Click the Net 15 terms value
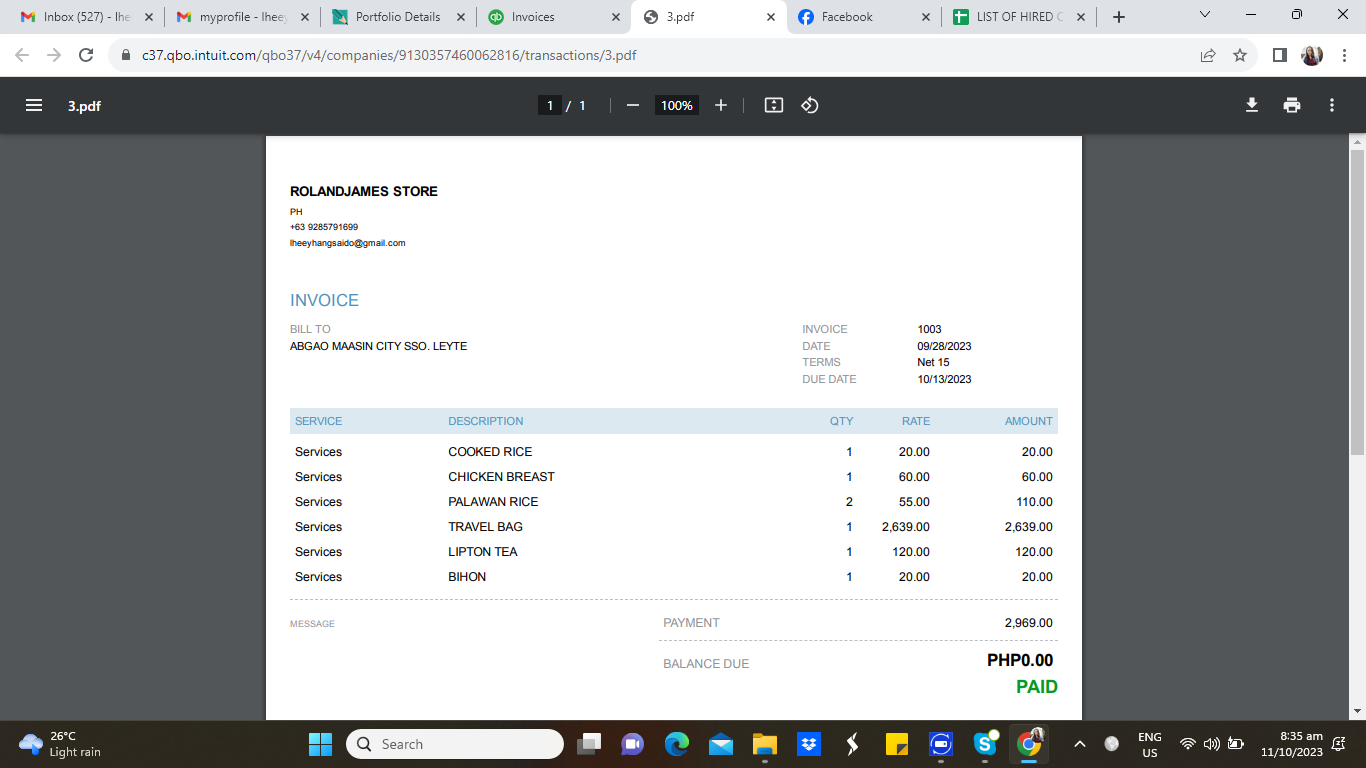The height and width of the screenshot is (768, 1366). (934, 362)
